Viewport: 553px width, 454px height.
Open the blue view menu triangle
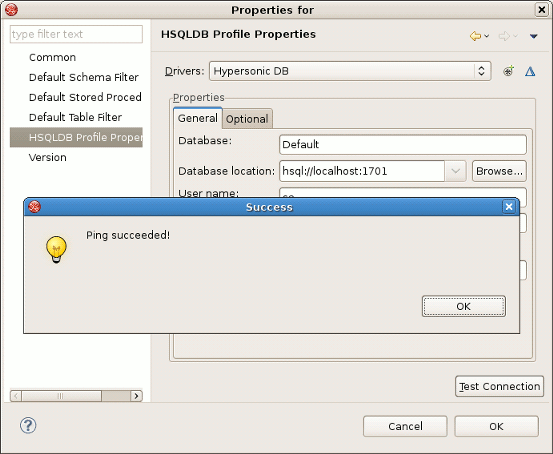point(534,36)
